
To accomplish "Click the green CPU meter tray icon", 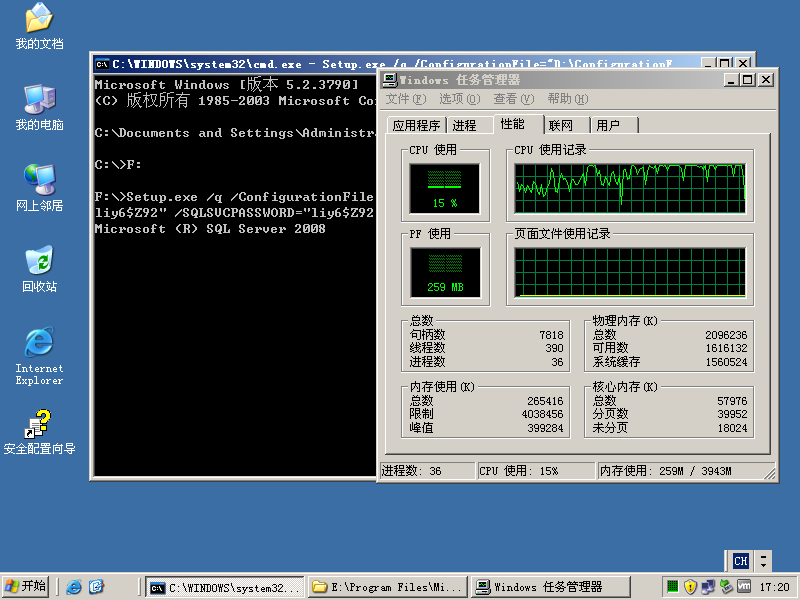I will (x=673, y=587).
